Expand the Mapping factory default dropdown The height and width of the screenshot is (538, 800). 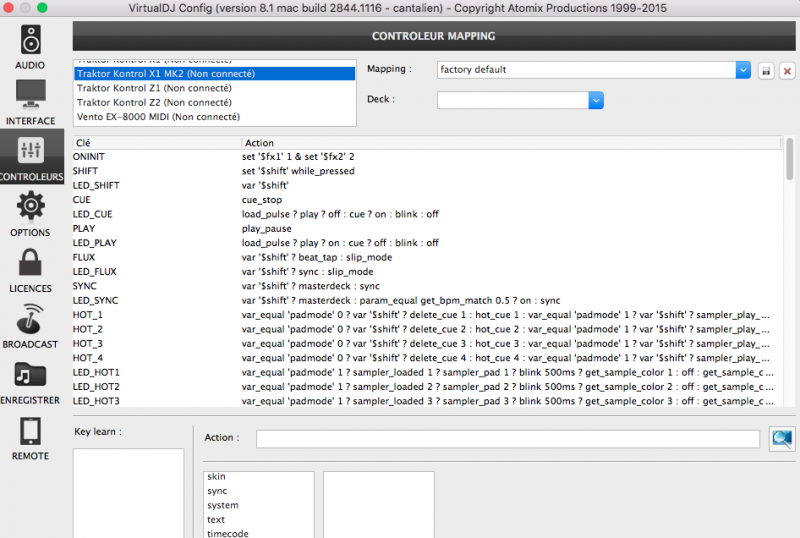point(743,70)
